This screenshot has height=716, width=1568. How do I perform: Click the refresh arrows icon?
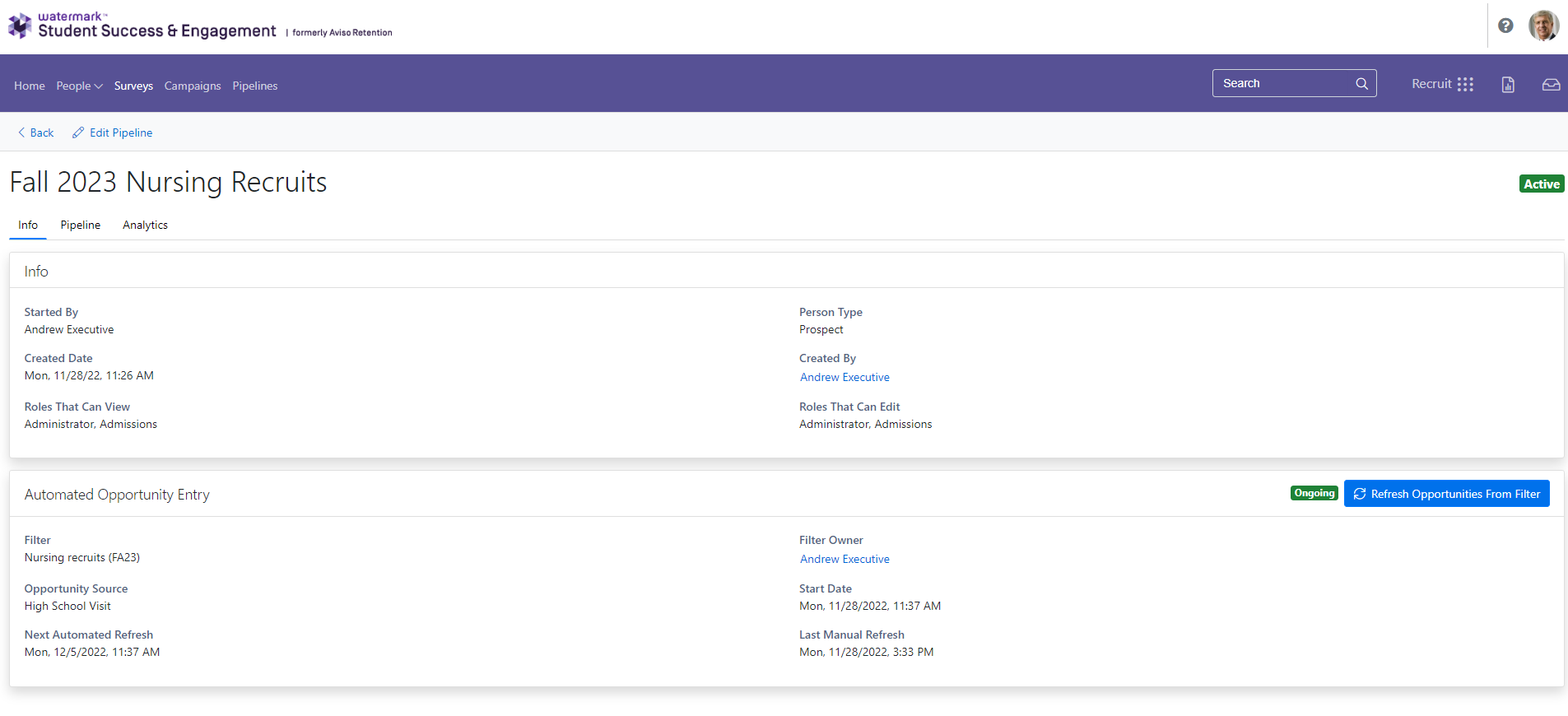click(x=1360, y=494)
